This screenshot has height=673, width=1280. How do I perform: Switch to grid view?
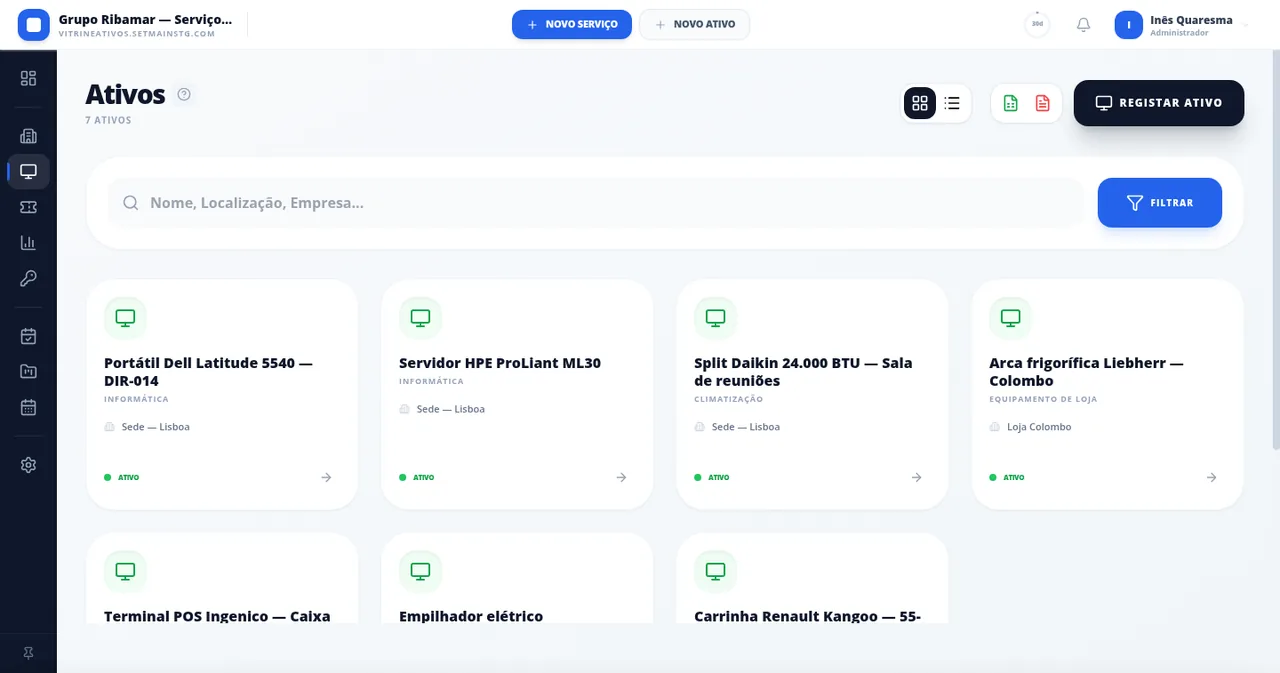click(920, 103)
